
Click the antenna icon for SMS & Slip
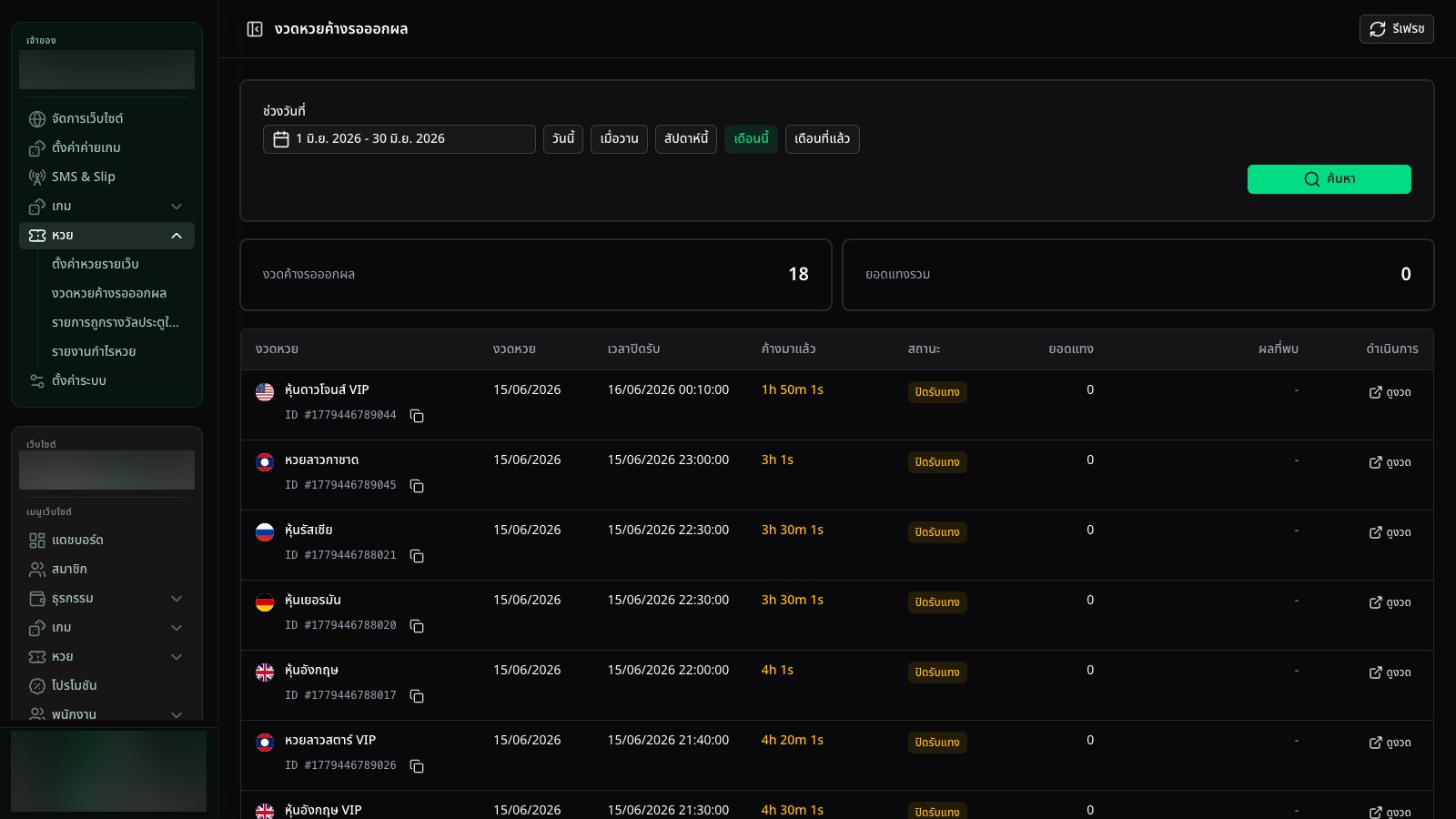tap(37, 177)
